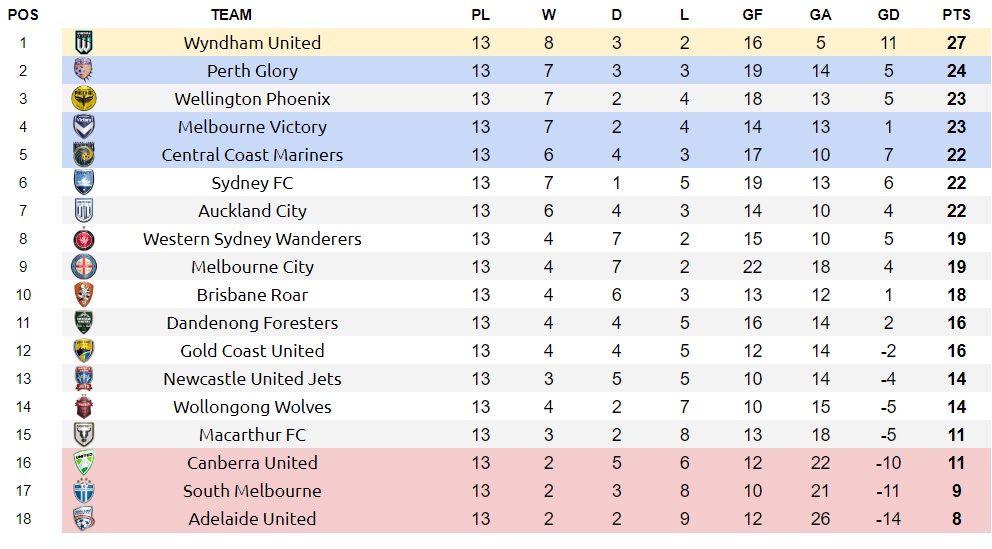Viewport: 992px width, 549px height.
Task: Sort table by PTS column header
Action: point(956,15)
